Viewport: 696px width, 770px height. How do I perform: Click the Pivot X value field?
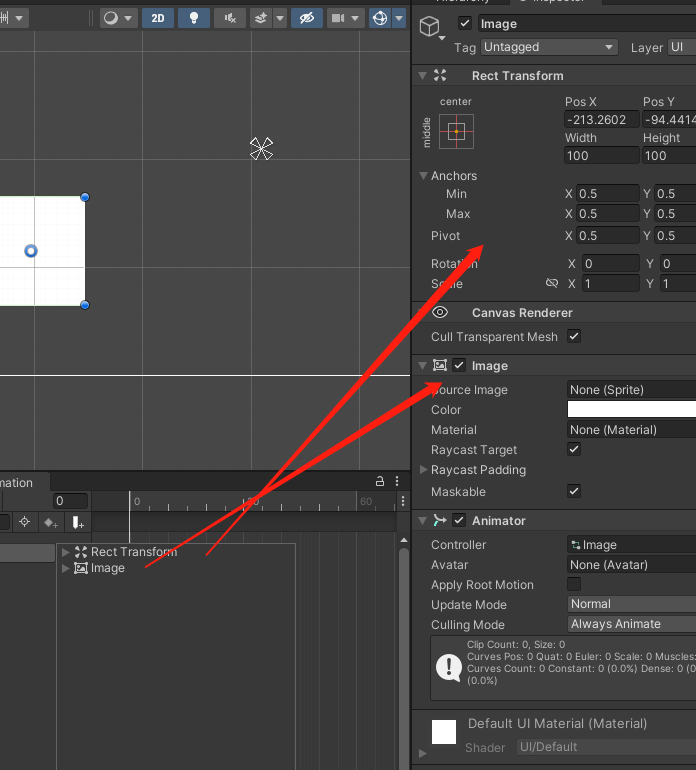coord(608,236)
